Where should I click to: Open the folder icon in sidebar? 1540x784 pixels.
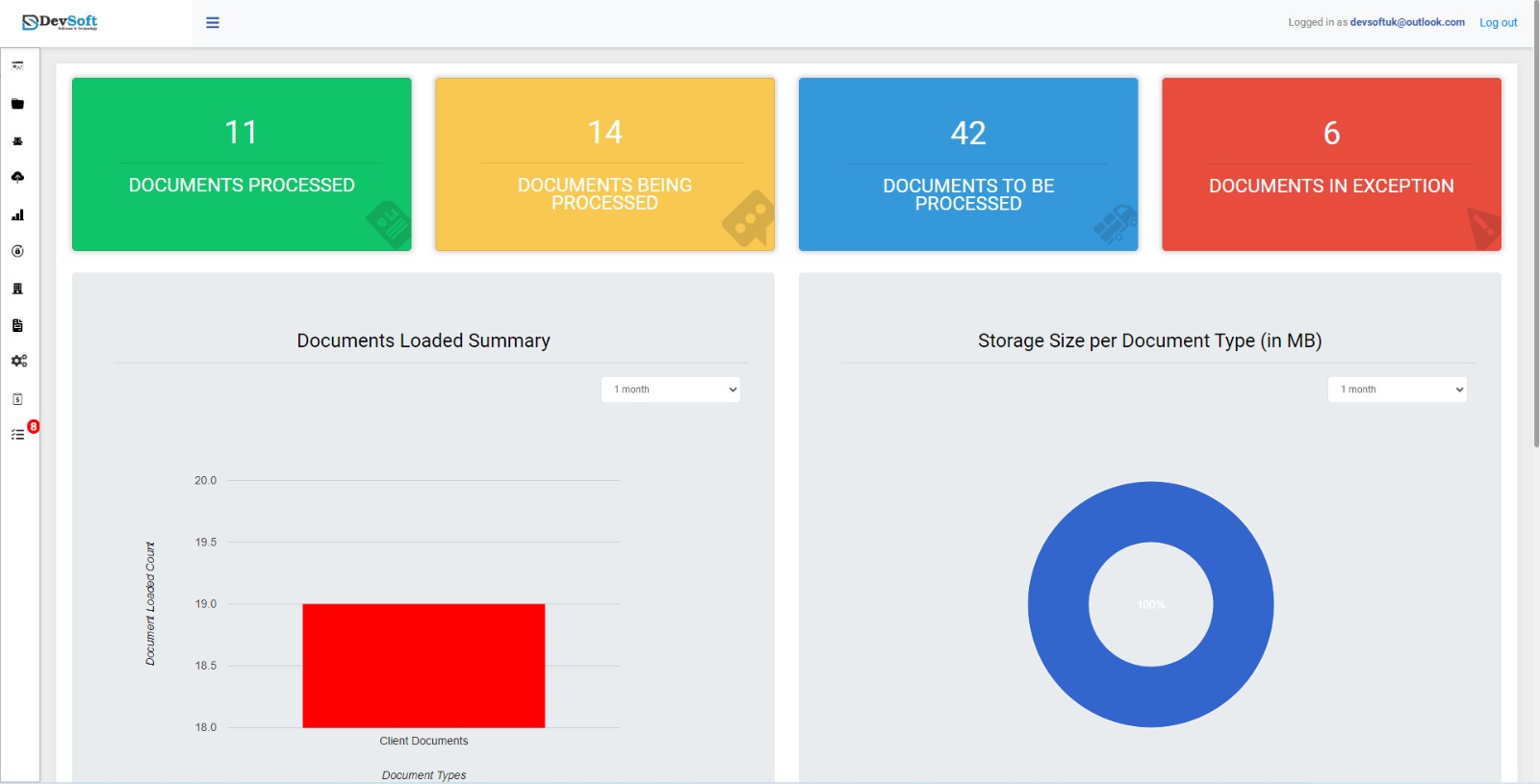tap(17, 104)
